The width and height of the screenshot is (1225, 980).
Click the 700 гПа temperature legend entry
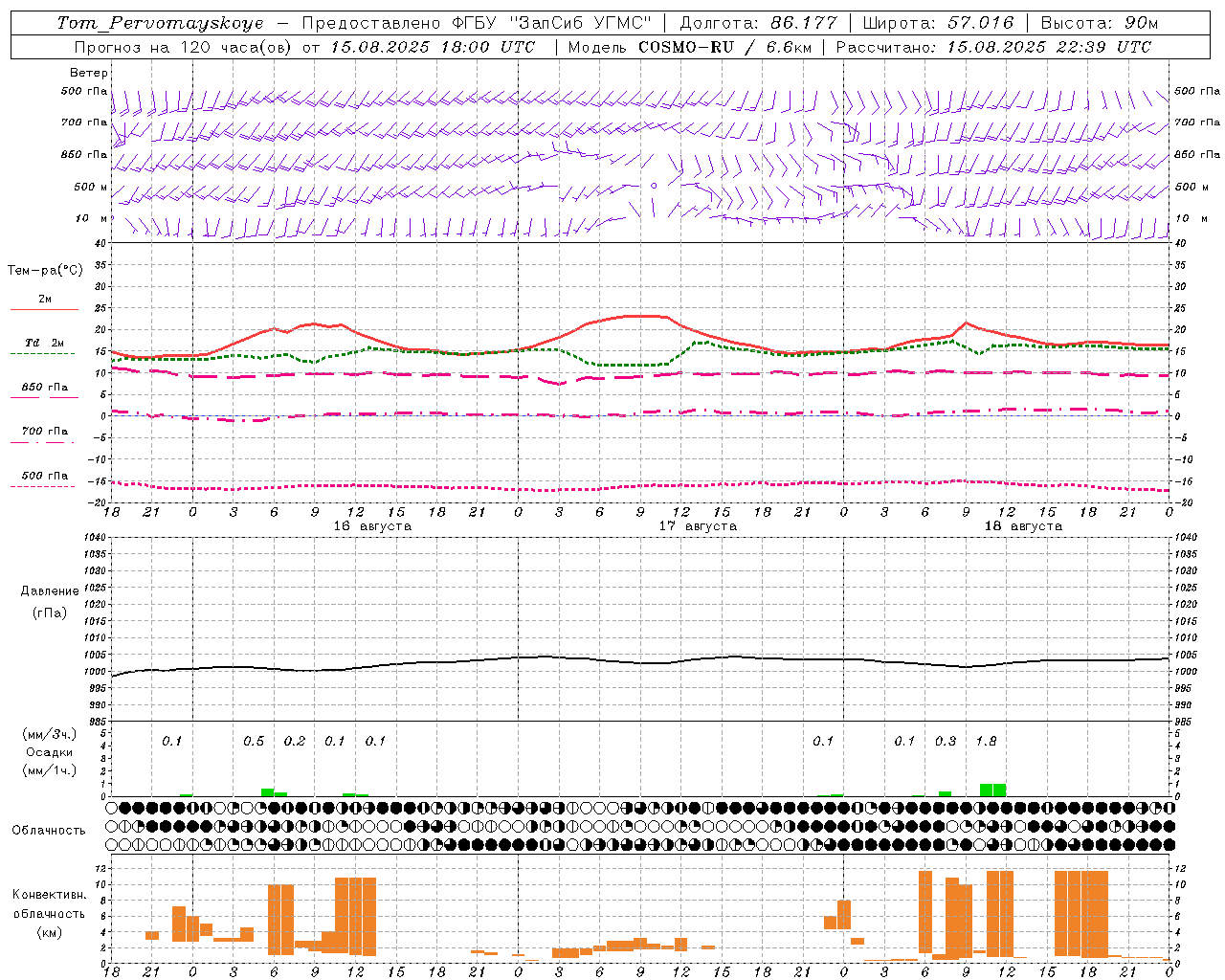coord(45,432)
